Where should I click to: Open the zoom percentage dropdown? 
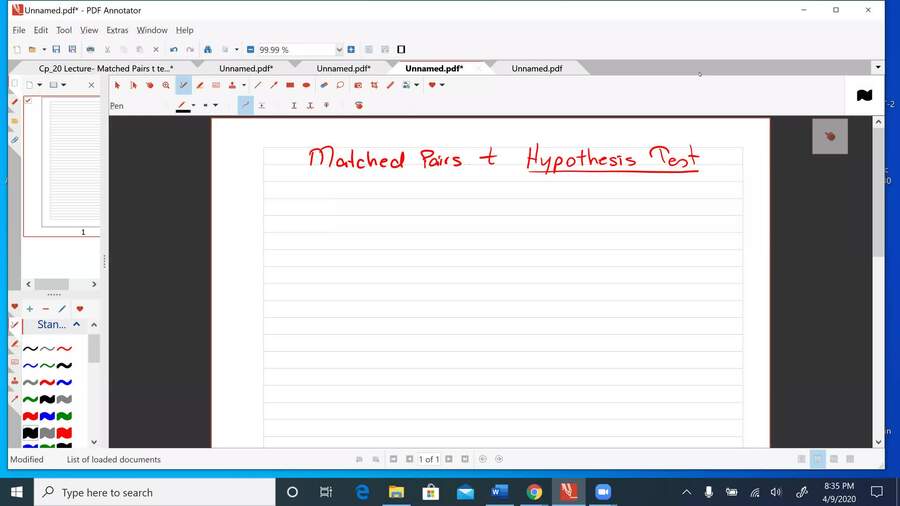[339, 50]
